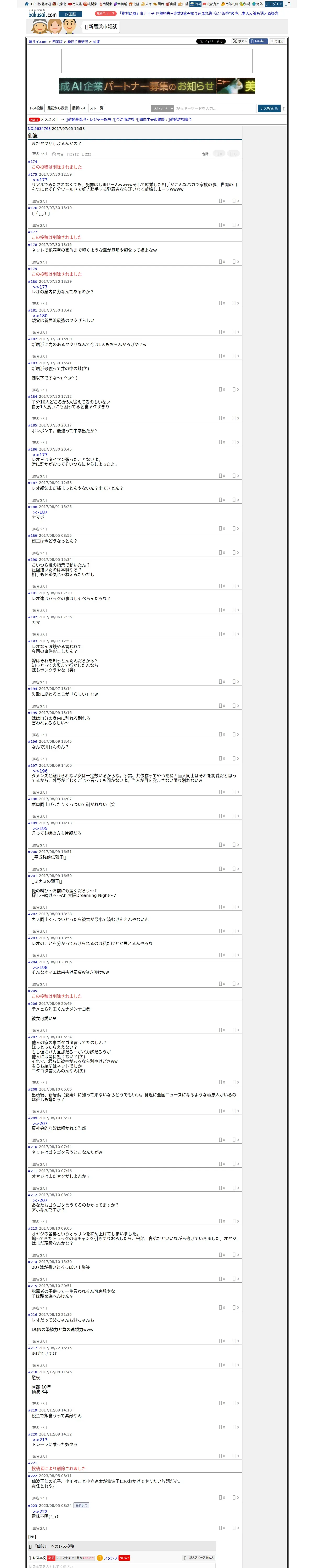Go to the 東海 region
This screenshot has height=1568, width=314.
[146, 4]
